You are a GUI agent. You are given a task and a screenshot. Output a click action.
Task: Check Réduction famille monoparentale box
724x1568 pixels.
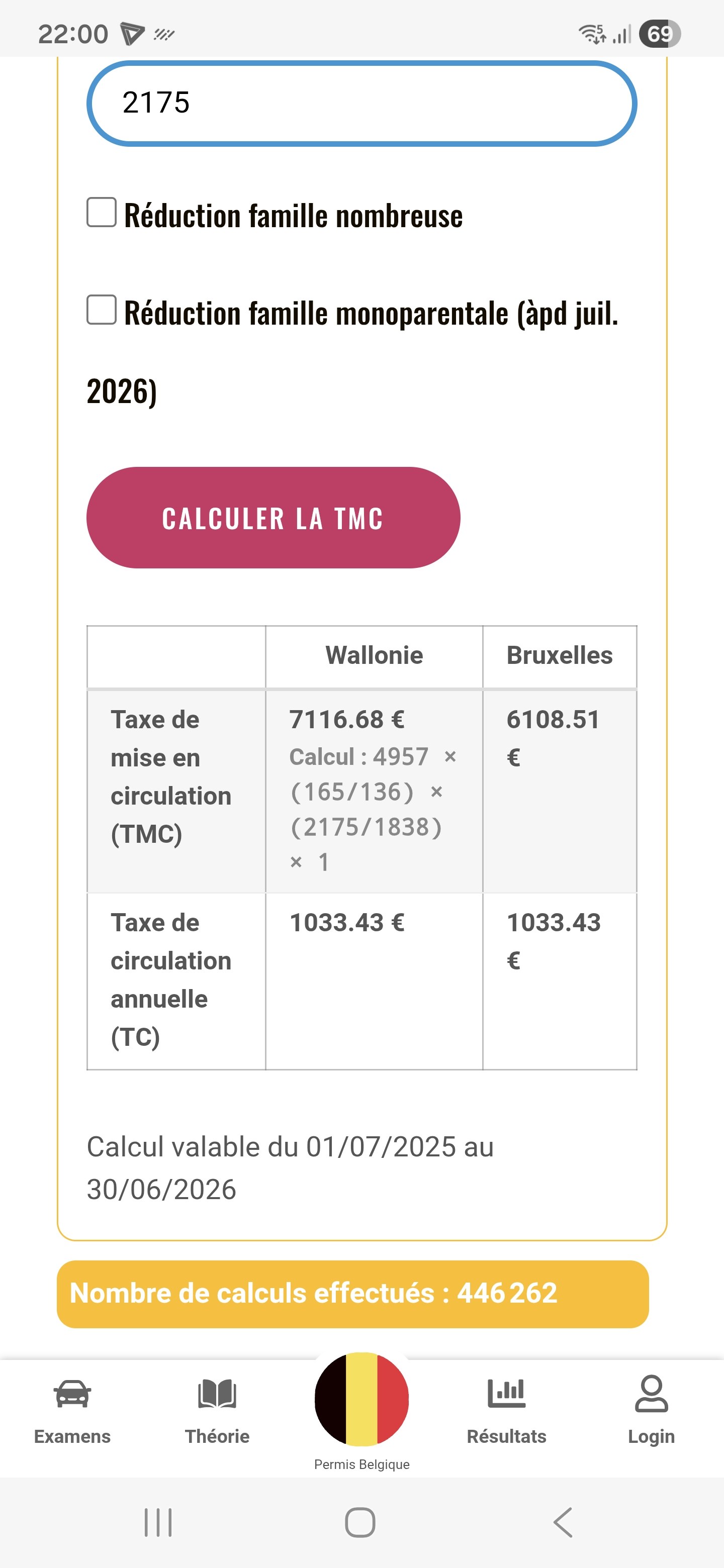click(x=102, y=310)
